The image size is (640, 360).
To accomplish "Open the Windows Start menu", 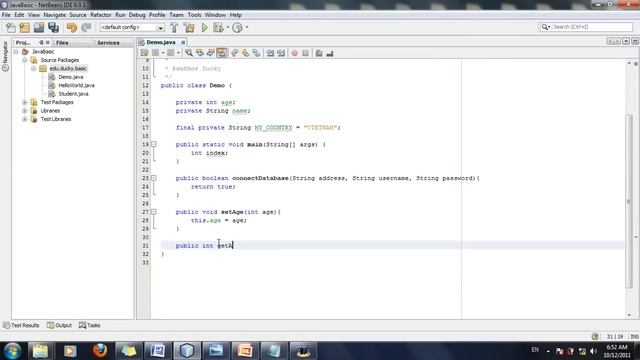I will pyautogui.click(x=13, y=351).
